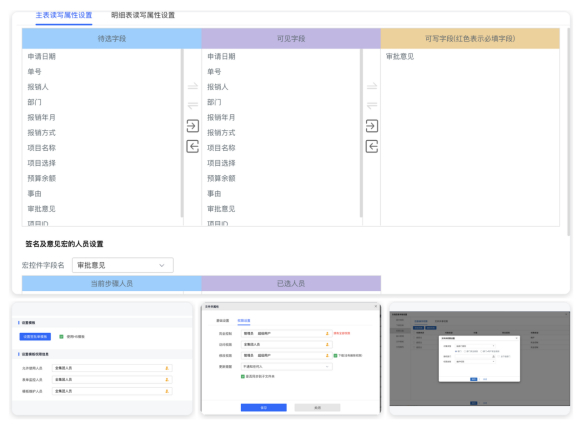Click move-all-right boxed arrow beside 可写字段 list

click(x=372, y=126)
